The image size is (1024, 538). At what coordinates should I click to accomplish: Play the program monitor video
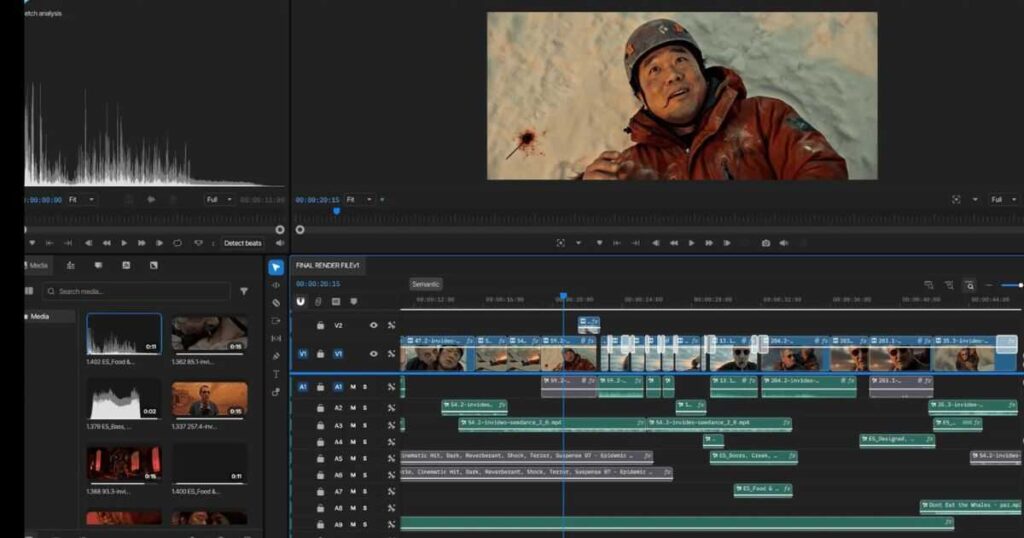691,243
